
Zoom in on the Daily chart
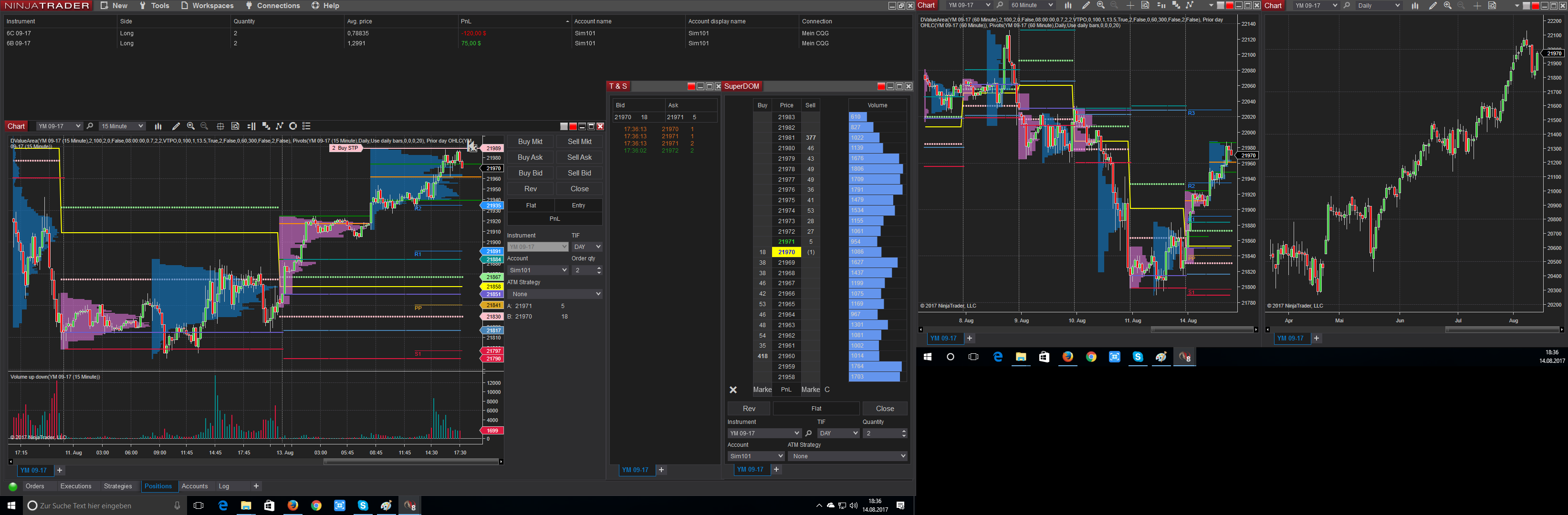(1447, 5)
